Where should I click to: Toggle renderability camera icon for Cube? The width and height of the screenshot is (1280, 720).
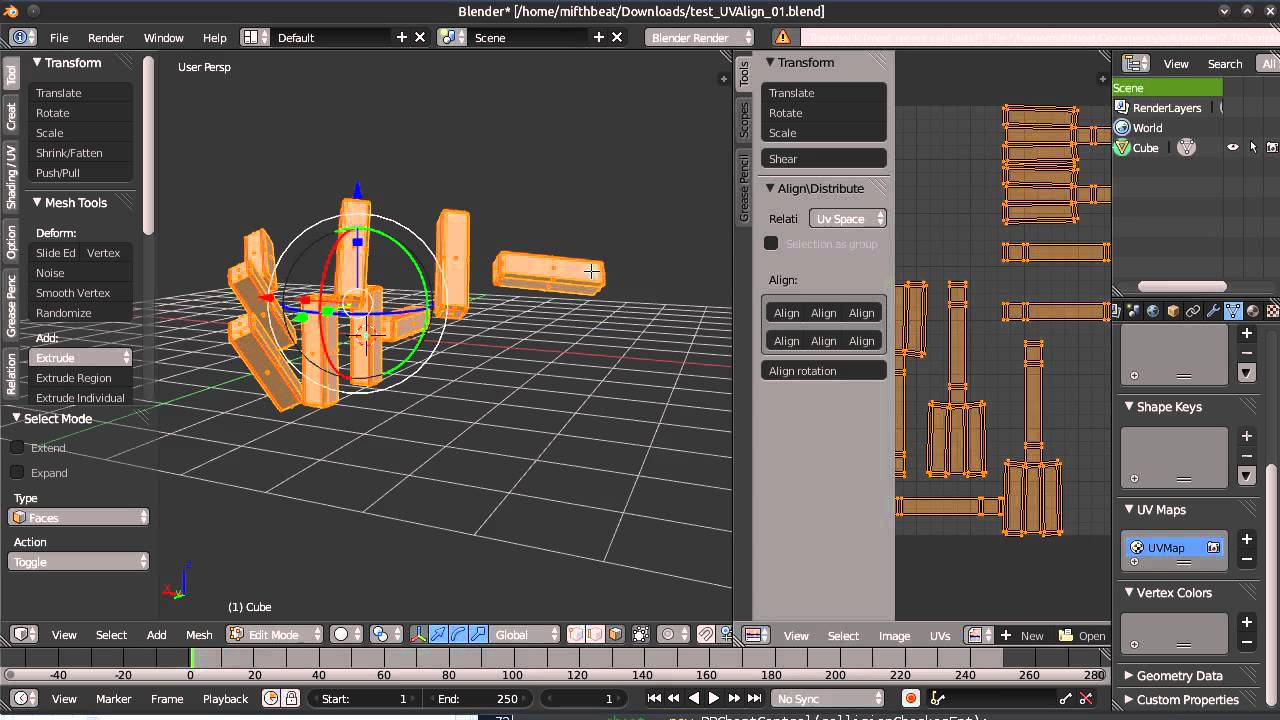(1272, 147)
